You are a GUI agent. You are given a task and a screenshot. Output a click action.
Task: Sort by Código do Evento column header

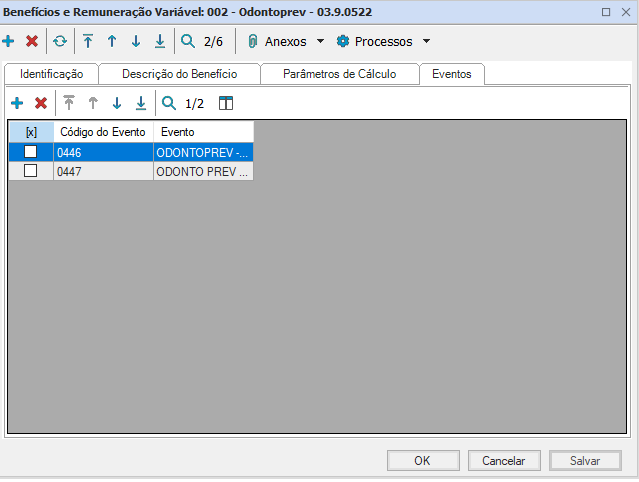click(x=103, y=132)
